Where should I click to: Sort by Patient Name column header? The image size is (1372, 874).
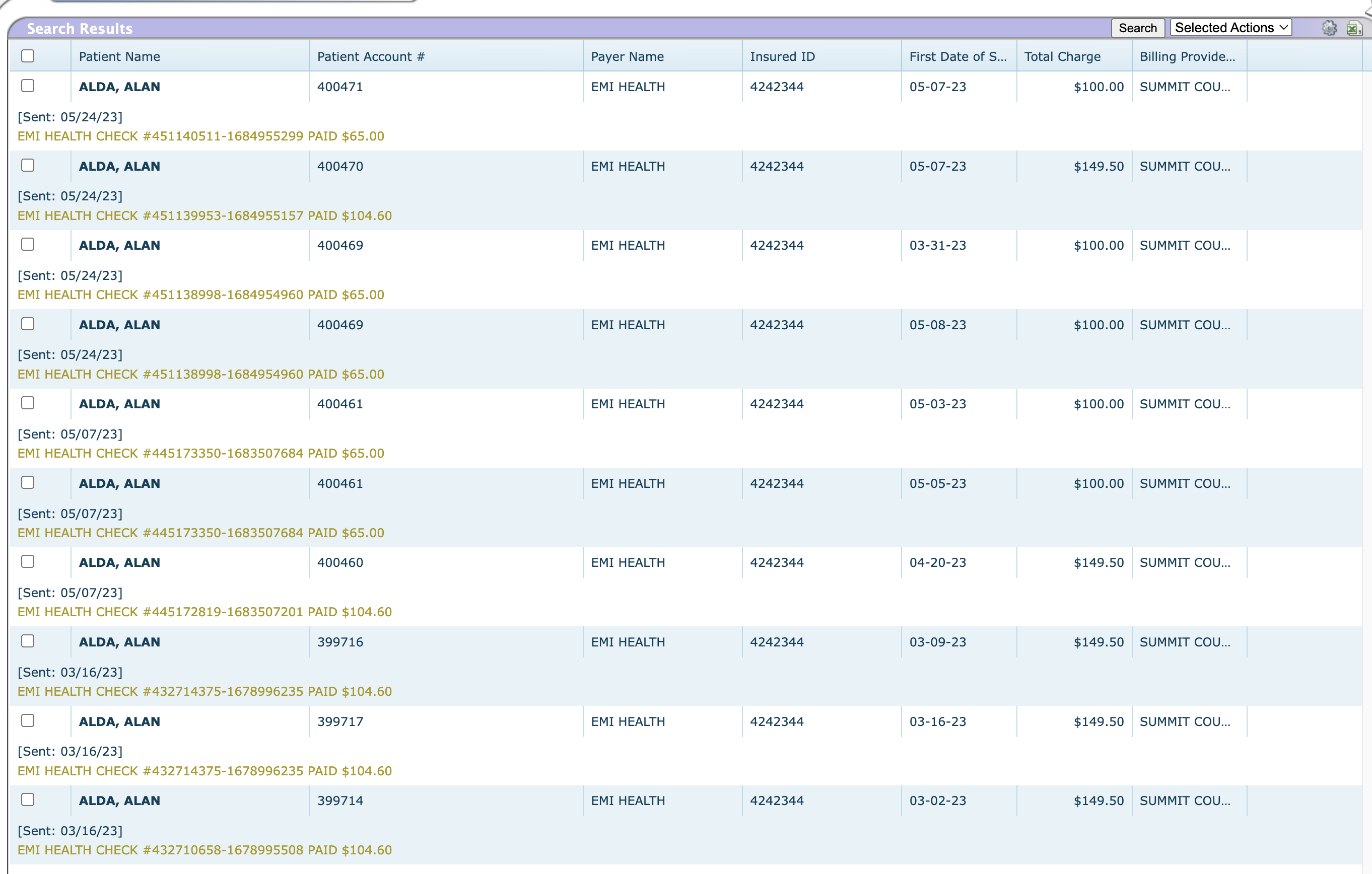pos(119,56)
